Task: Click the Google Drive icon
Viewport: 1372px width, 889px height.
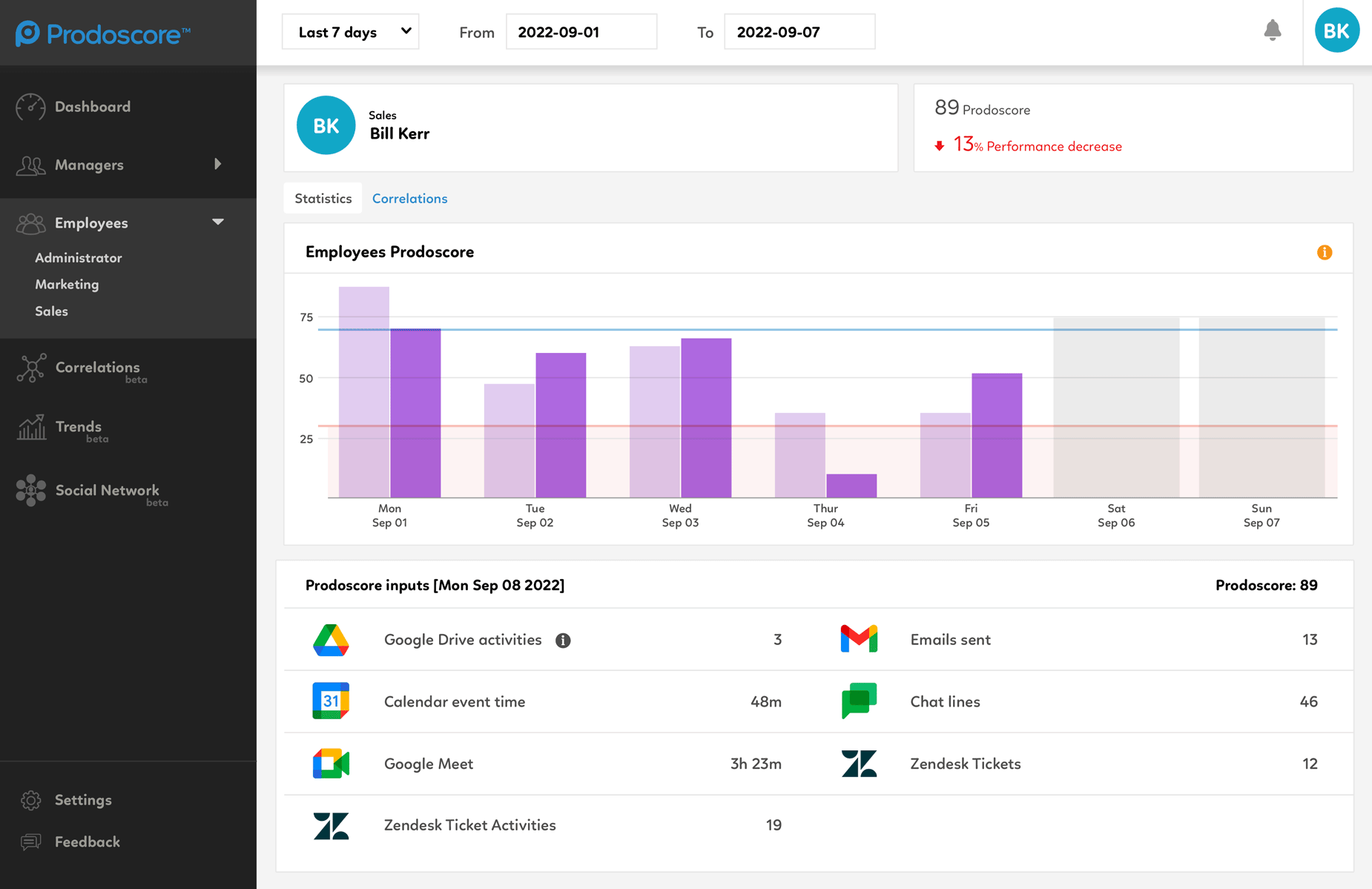Action: click(331, 639)
